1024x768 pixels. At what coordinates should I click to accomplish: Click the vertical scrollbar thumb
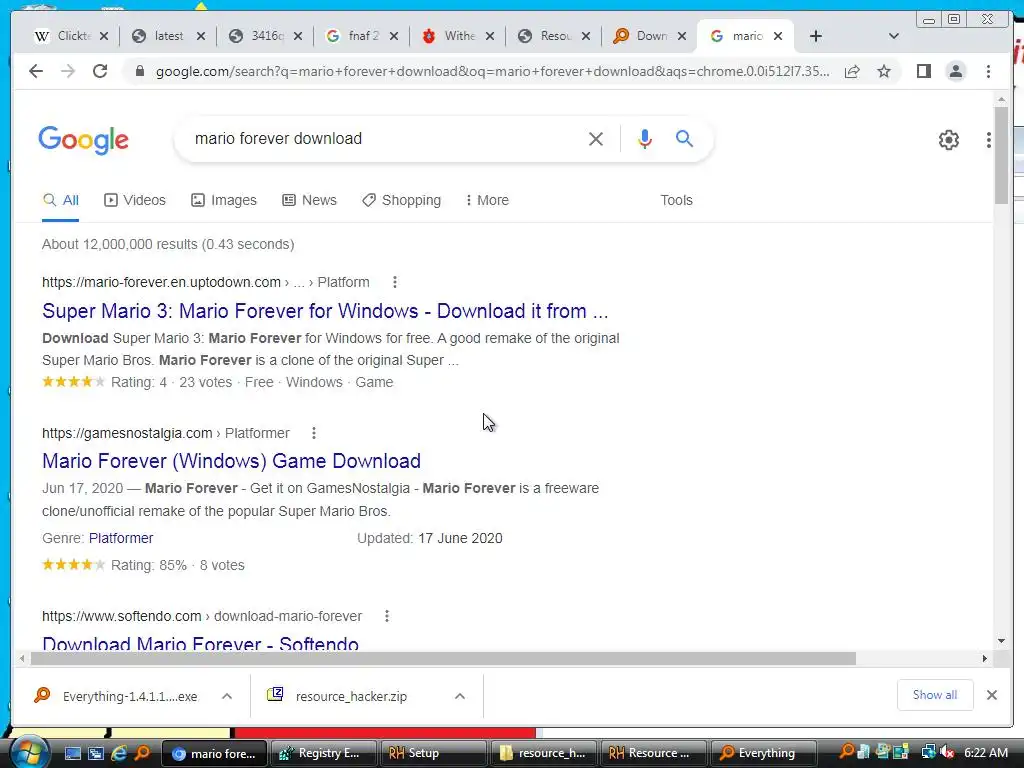click(1001, 155)
